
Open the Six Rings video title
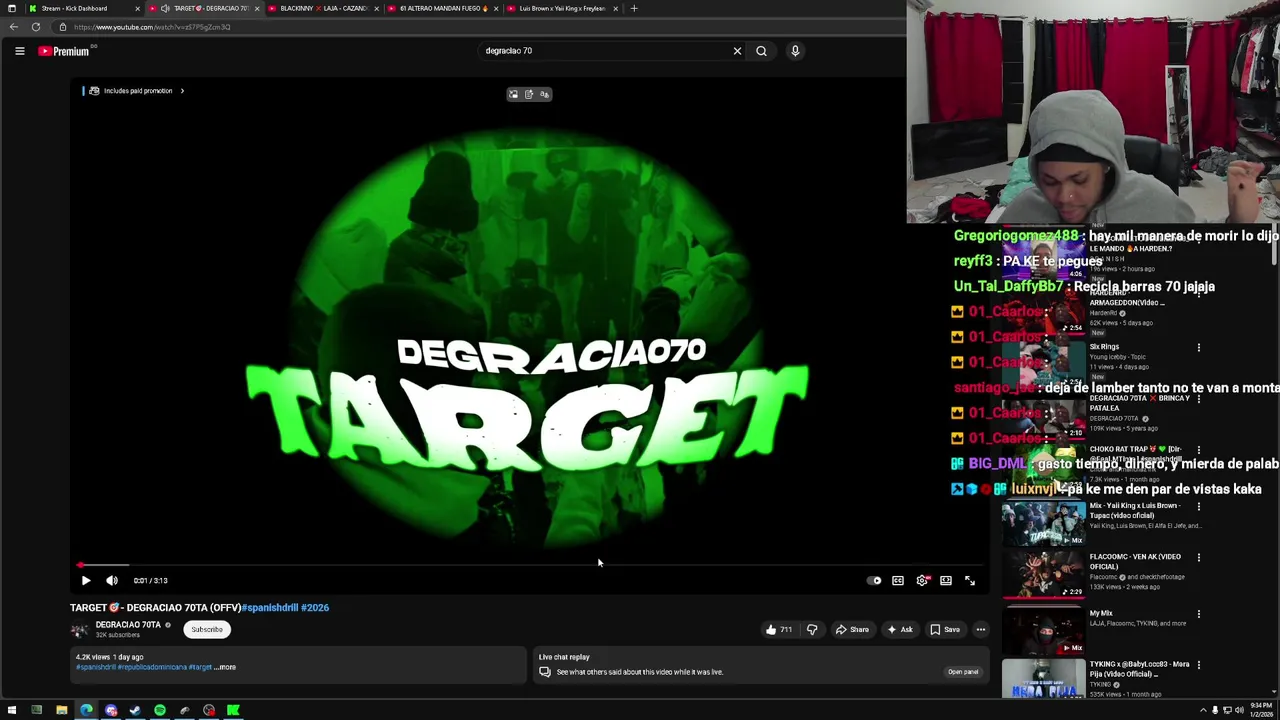click(1104, 347)
